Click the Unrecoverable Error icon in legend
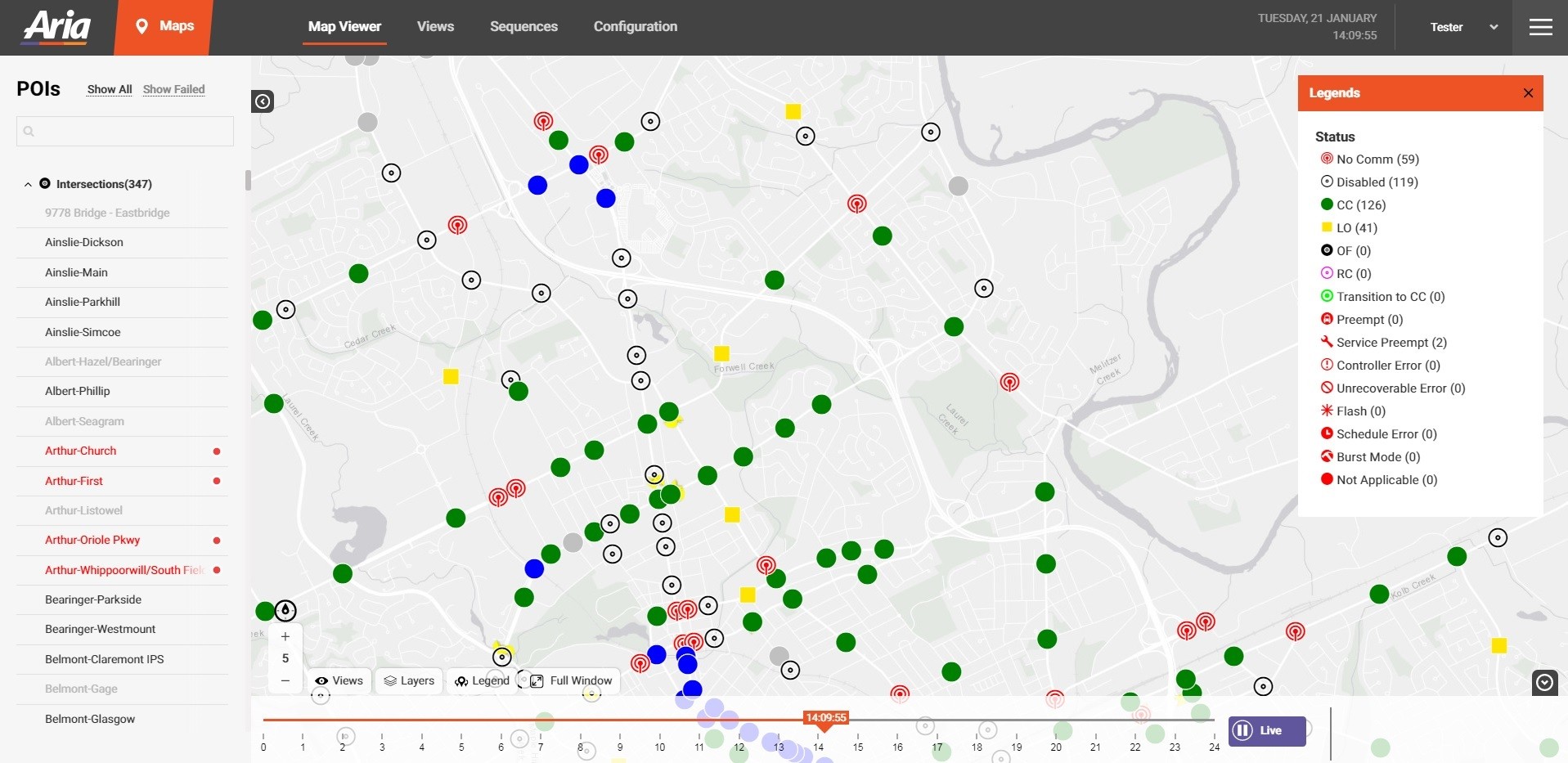 click(x=1327, y=388)
